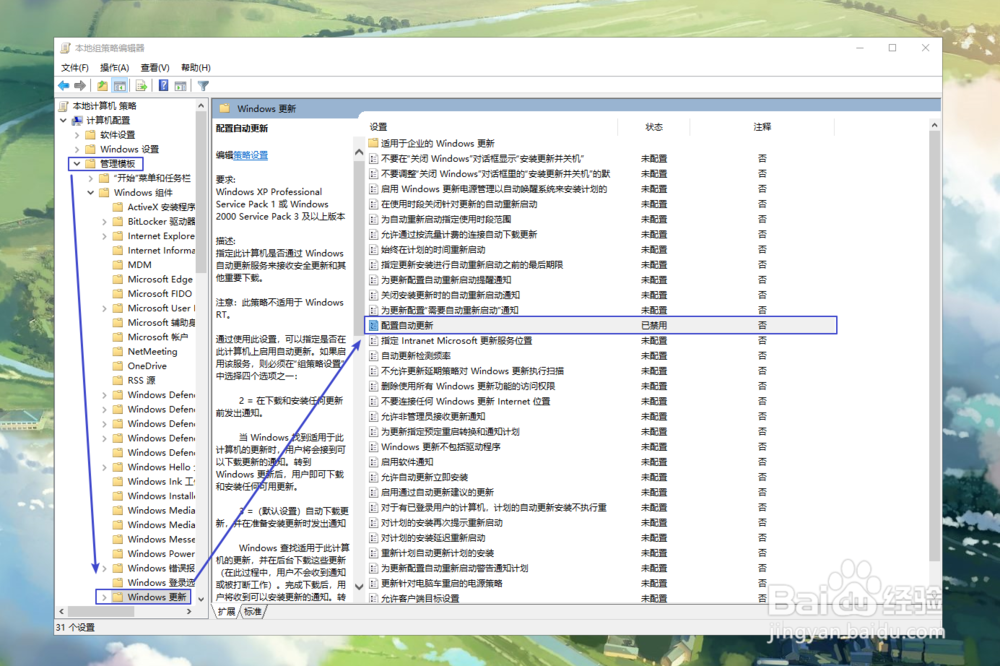
Task: Expand the BitLocker 驱动器 node
Action: (x=105, y=221)
